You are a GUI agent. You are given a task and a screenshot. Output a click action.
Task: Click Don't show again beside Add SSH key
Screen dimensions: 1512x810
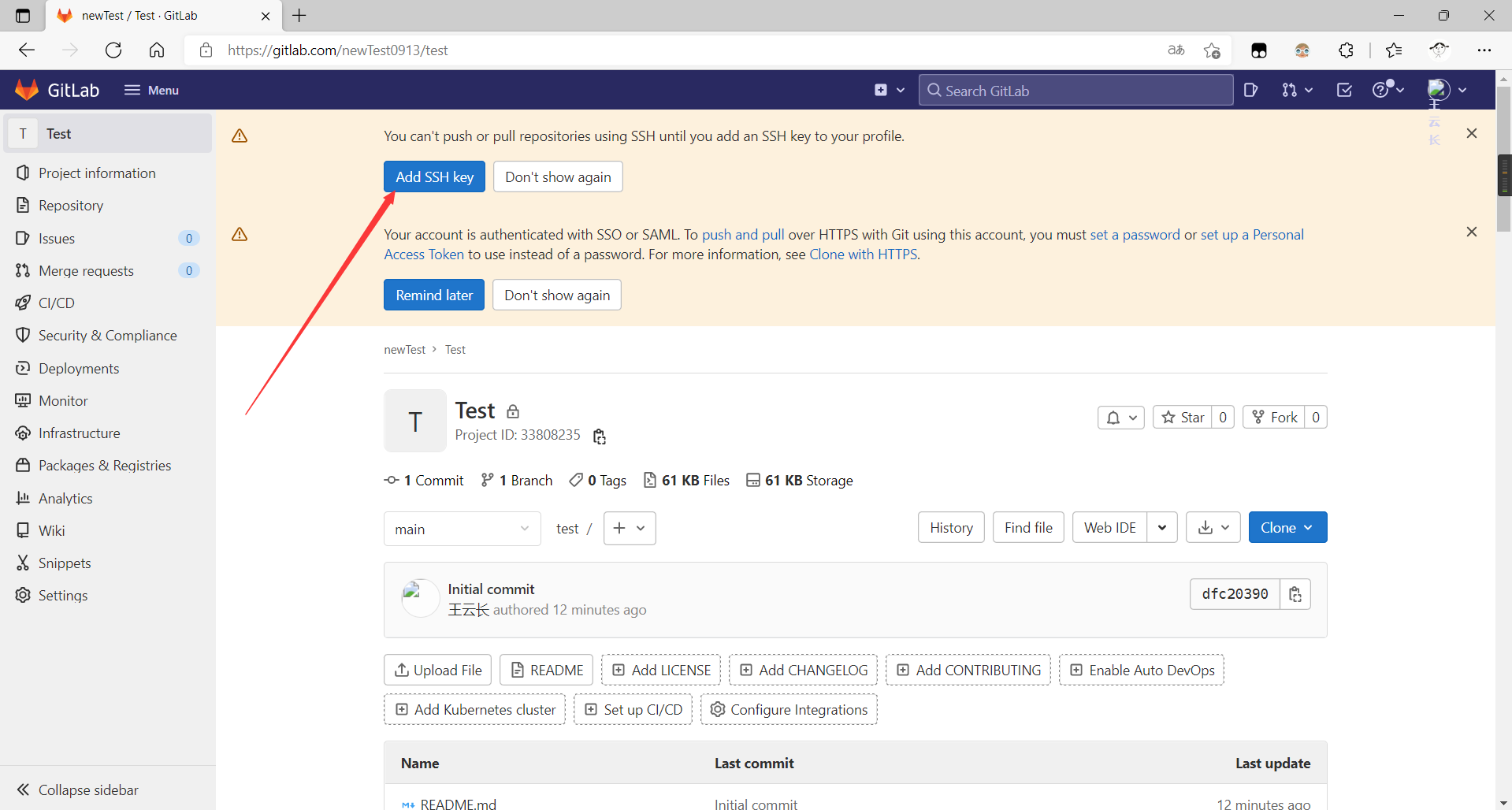click(x=558, y=176)
